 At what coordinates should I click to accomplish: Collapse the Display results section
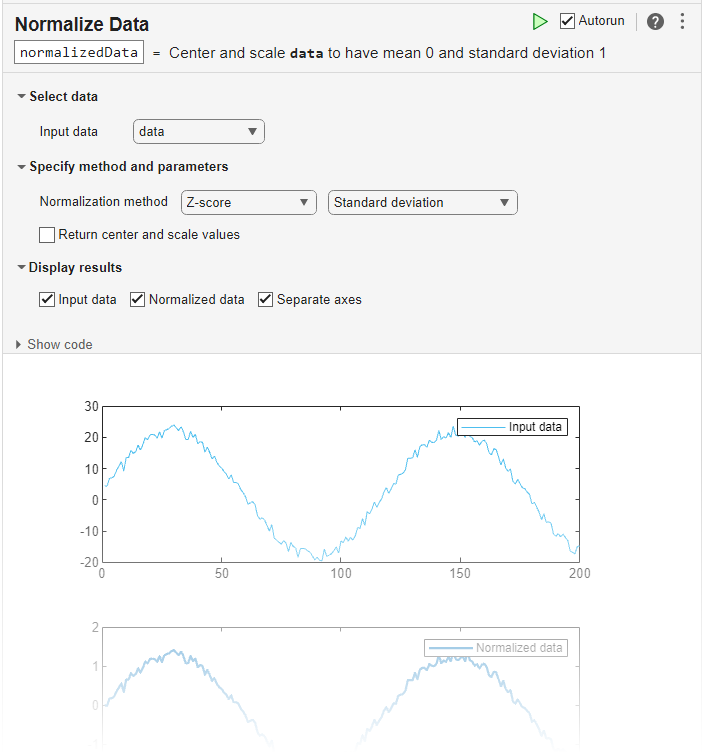point(22,268)
